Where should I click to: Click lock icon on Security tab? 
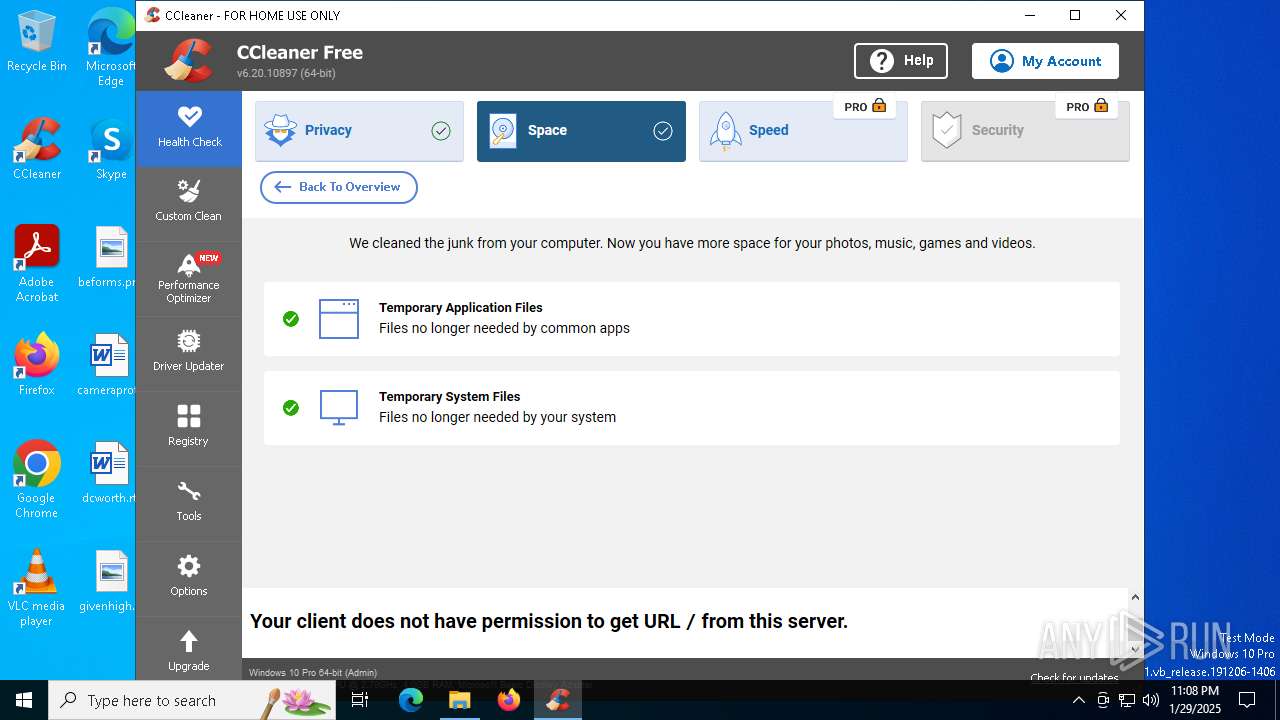pos(1101,106)
